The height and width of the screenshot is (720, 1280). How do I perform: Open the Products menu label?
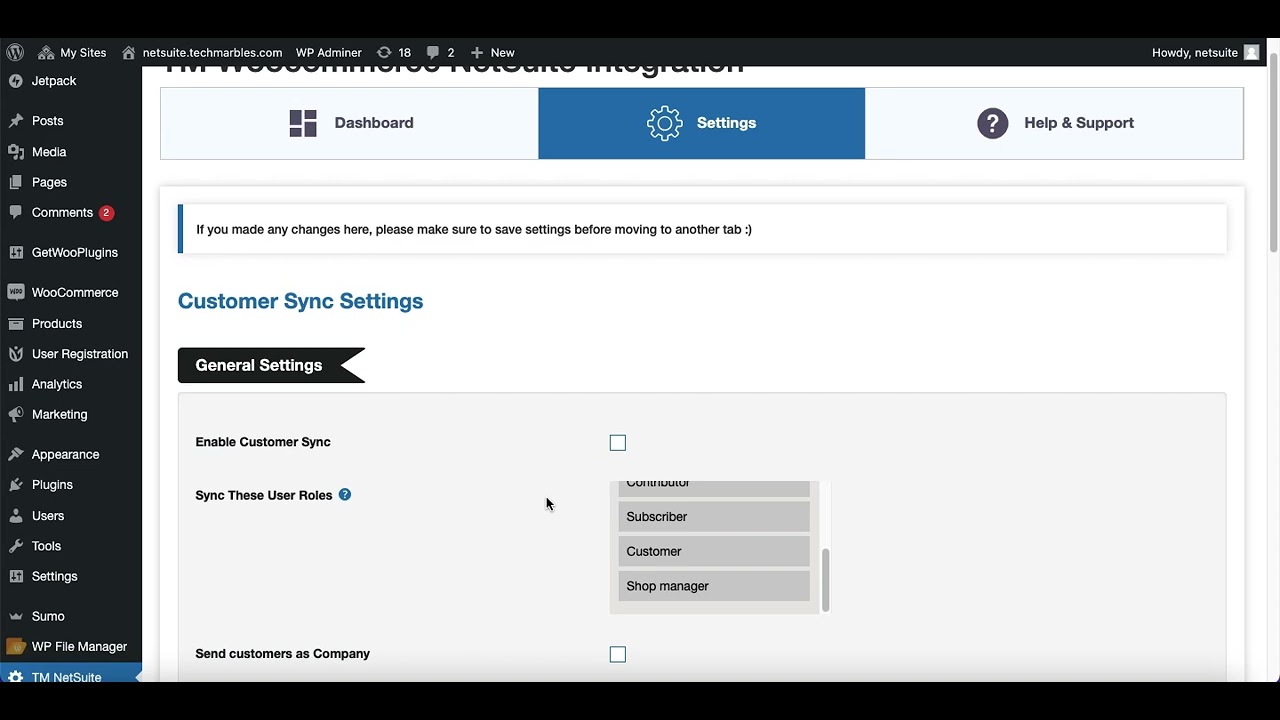[57, 324]
